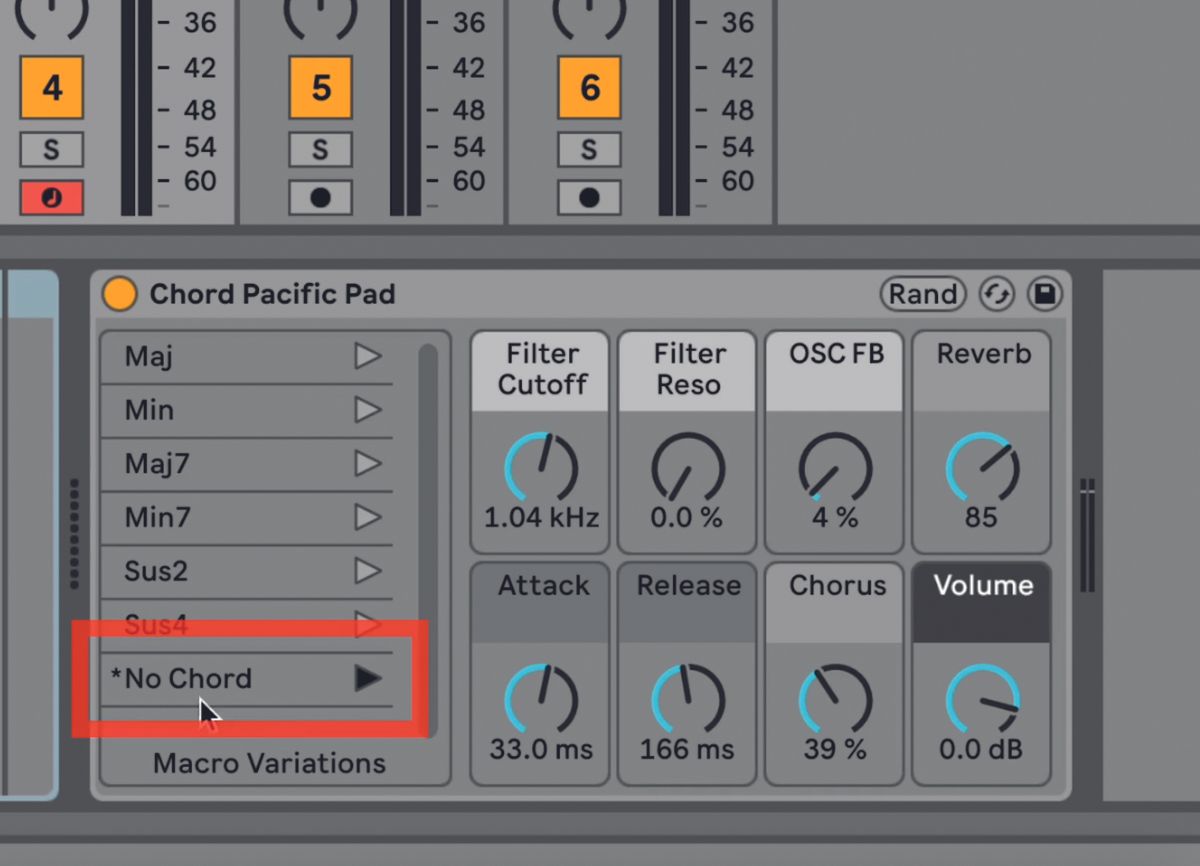Click the 166 ms release value

(x=688, y=749)
